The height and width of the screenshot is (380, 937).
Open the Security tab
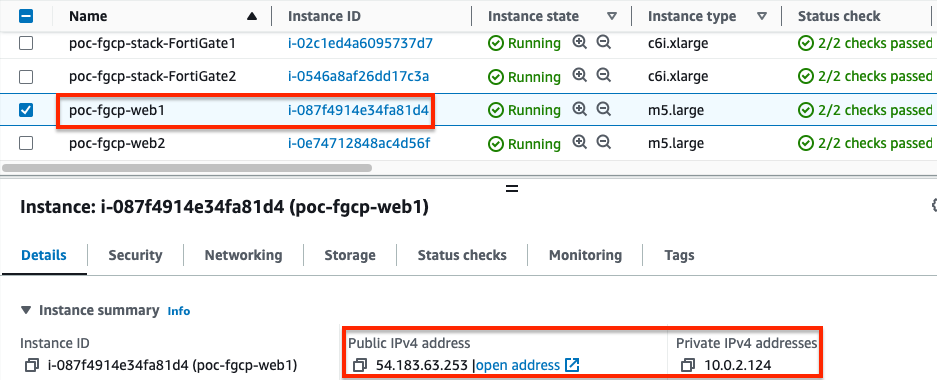pyautogui.click(x=135, y=255)
